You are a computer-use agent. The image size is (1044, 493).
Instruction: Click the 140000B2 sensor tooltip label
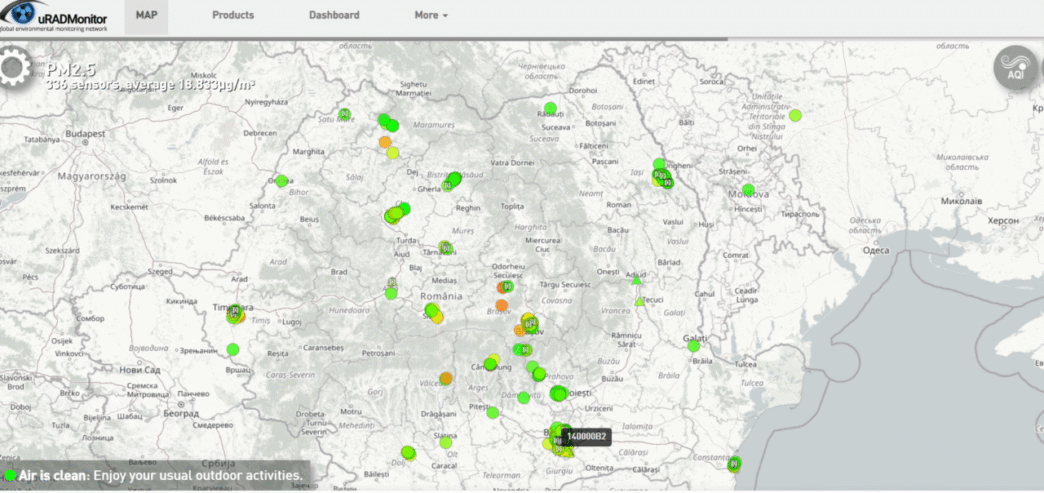[x=586, y=436]
